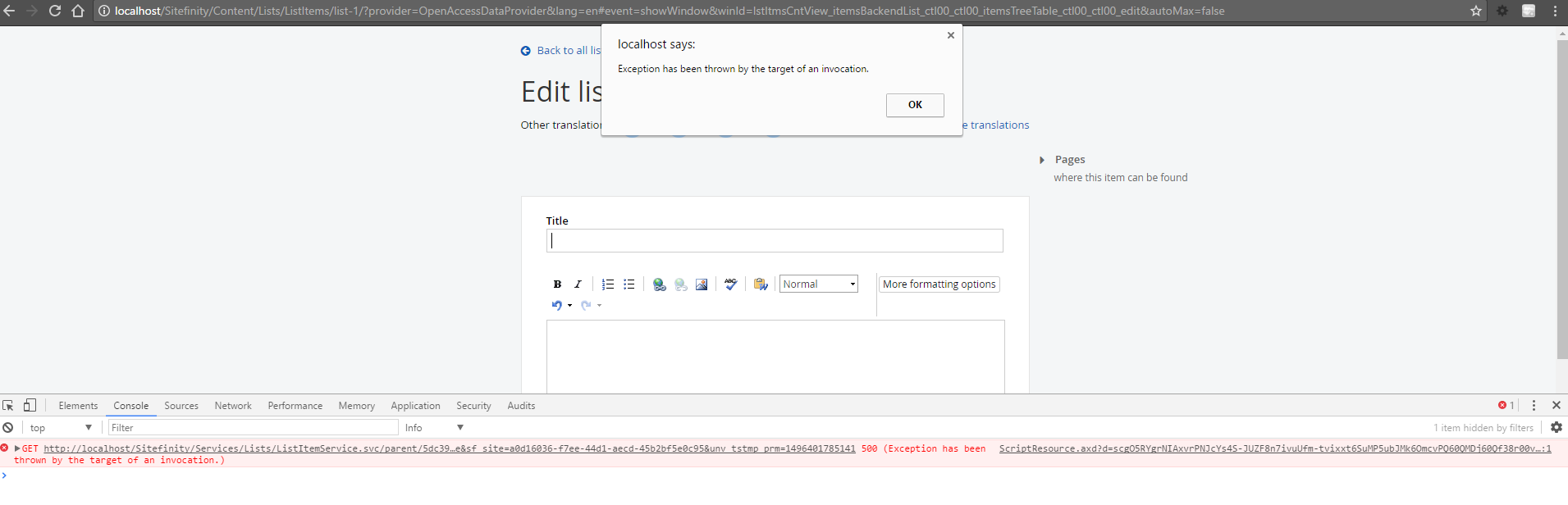This screenshot has width=1568, height=505.
Task: Click the More formatting options button
Action: (939, 284)
